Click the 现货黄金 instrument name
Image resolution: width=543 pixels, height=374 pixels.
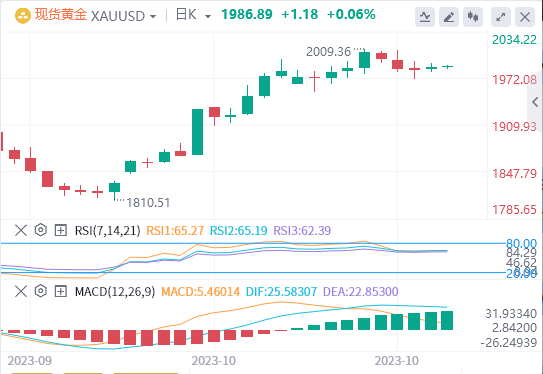click(x=61, y=15)
